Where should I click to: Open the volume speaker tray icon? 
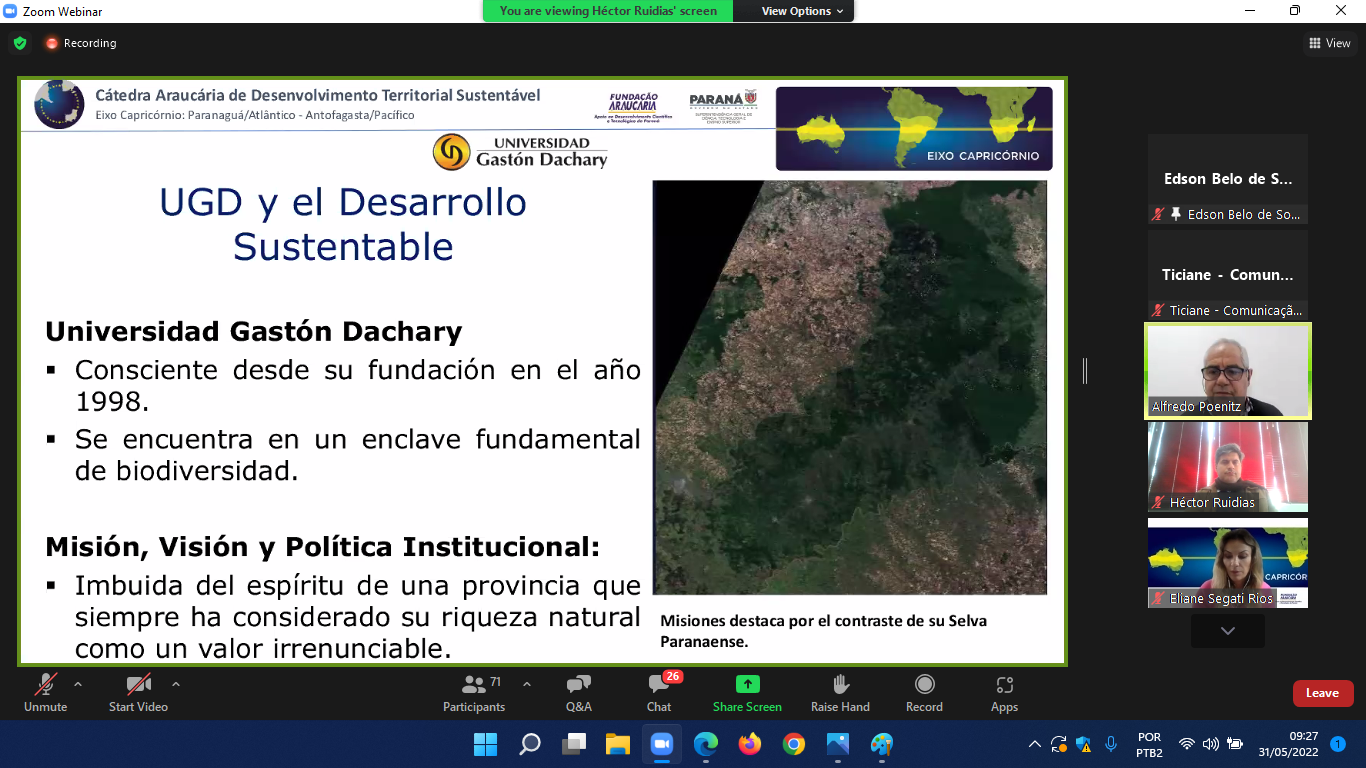pos(1211,744)
